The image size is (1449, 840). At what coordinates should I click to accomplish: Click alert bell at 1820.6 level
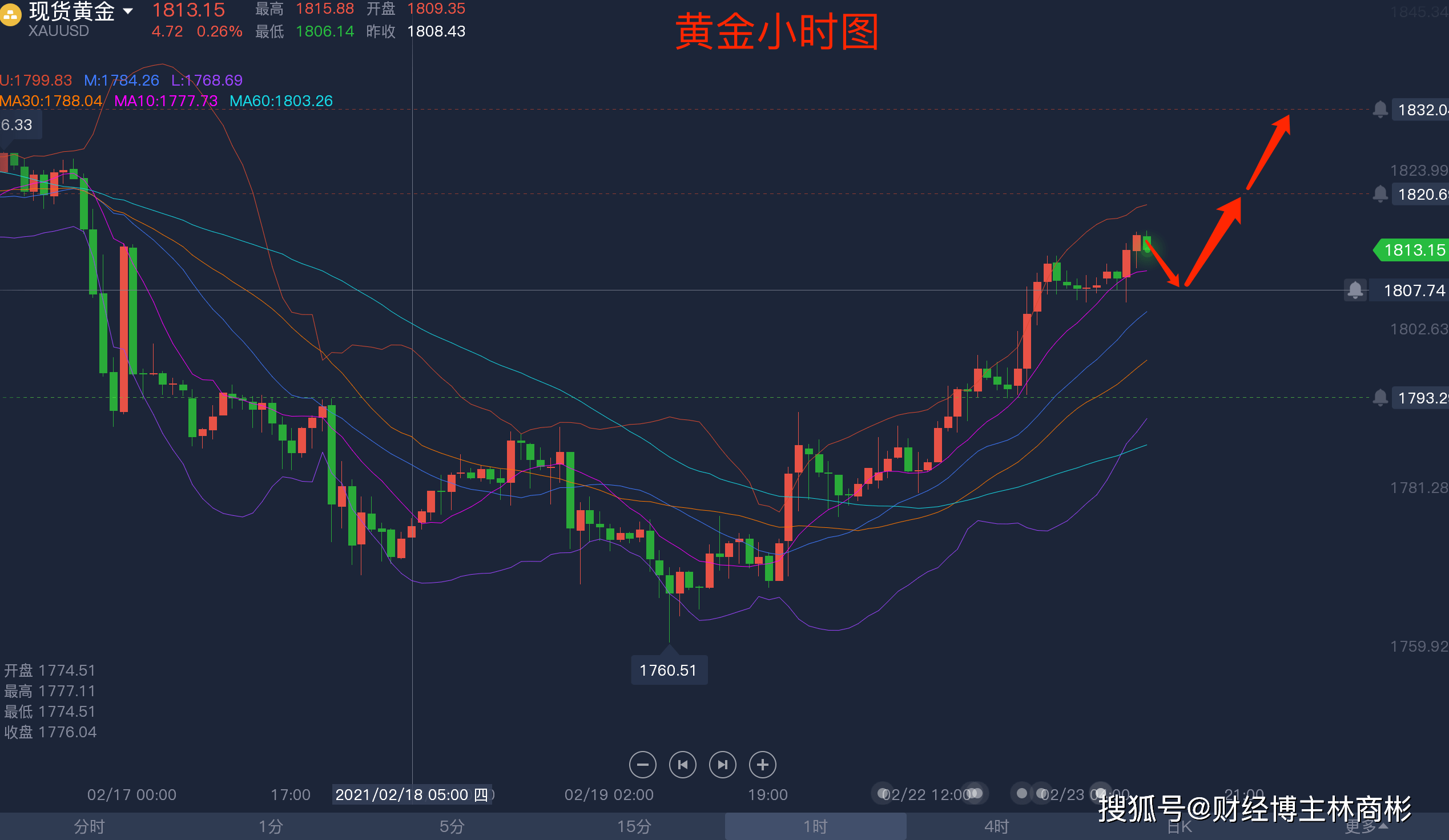[x=1380, y=194]
